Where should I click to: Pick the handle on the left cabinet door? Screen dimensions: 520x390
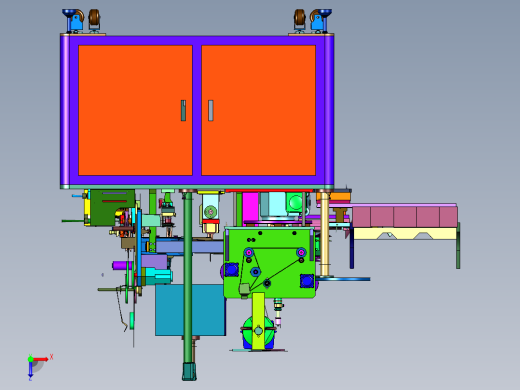(x=183, y=110)
